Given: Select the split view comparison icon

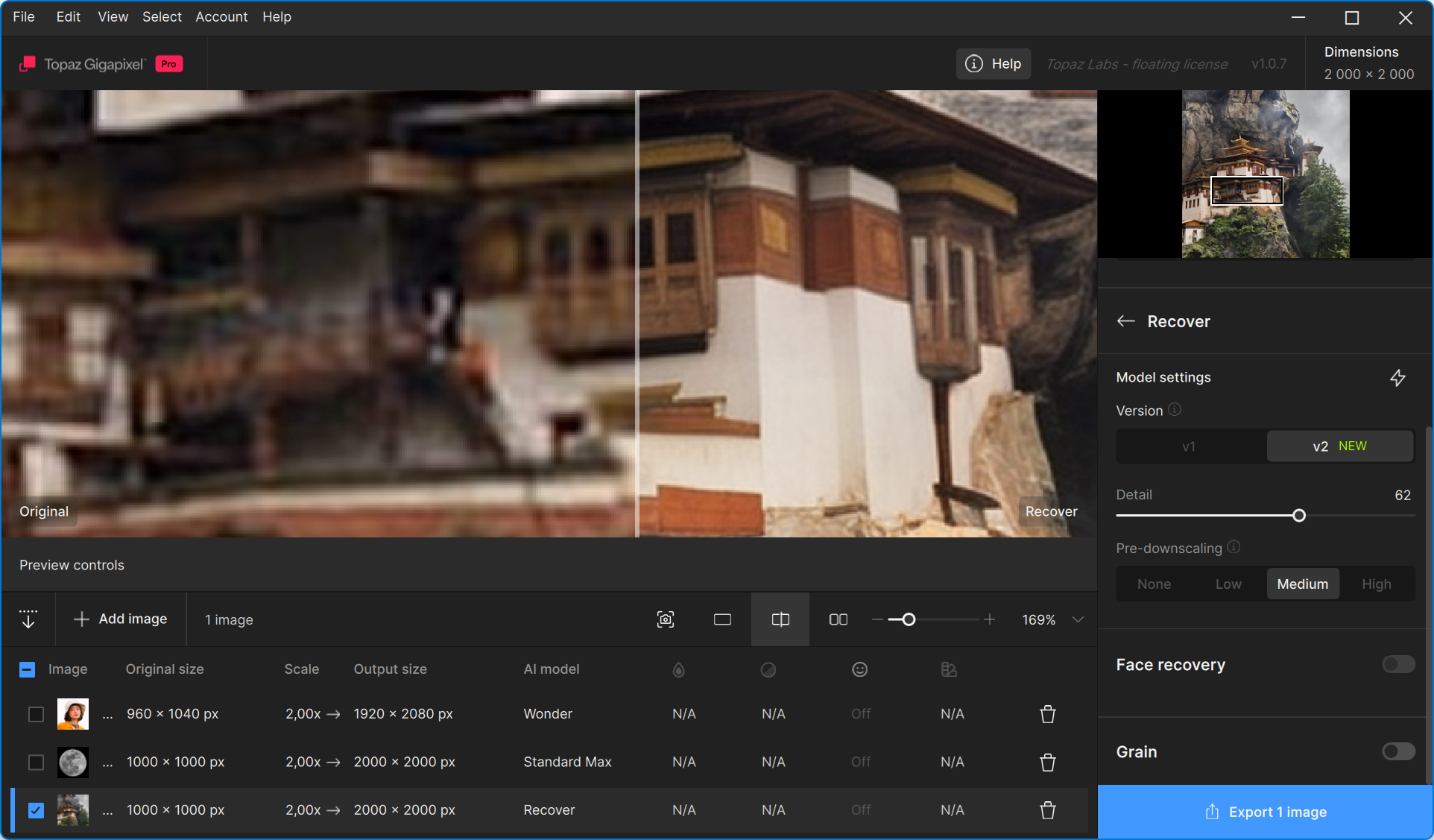Looking at the screenshot, I should click(x=780, y=619).
